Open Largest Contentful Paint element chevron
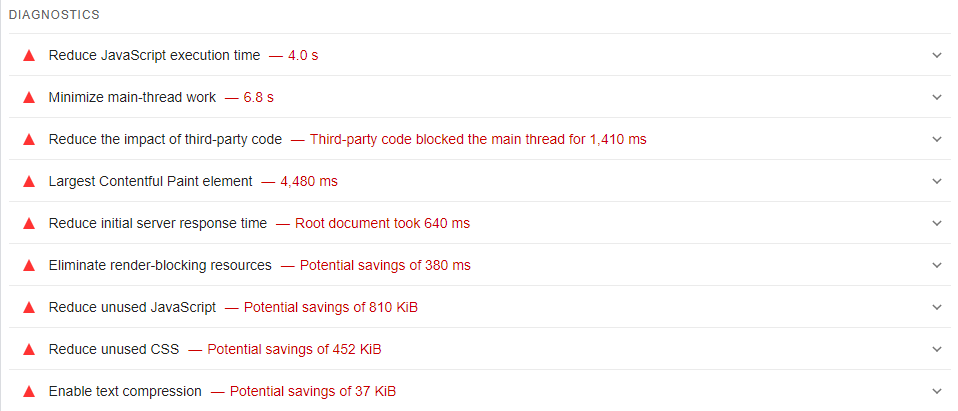This screenshot has height=411, width=958. [x=937, y=181]
